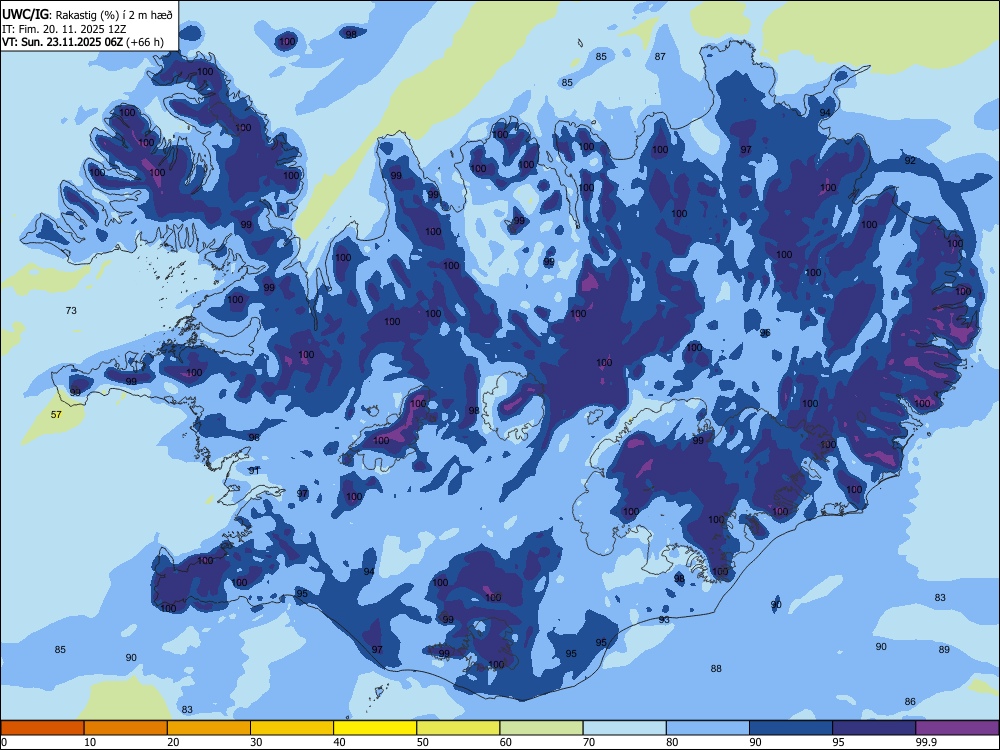The image size is (1000, 750).
Task: Click the '40' legend scale label
Action: coord(340,742)
